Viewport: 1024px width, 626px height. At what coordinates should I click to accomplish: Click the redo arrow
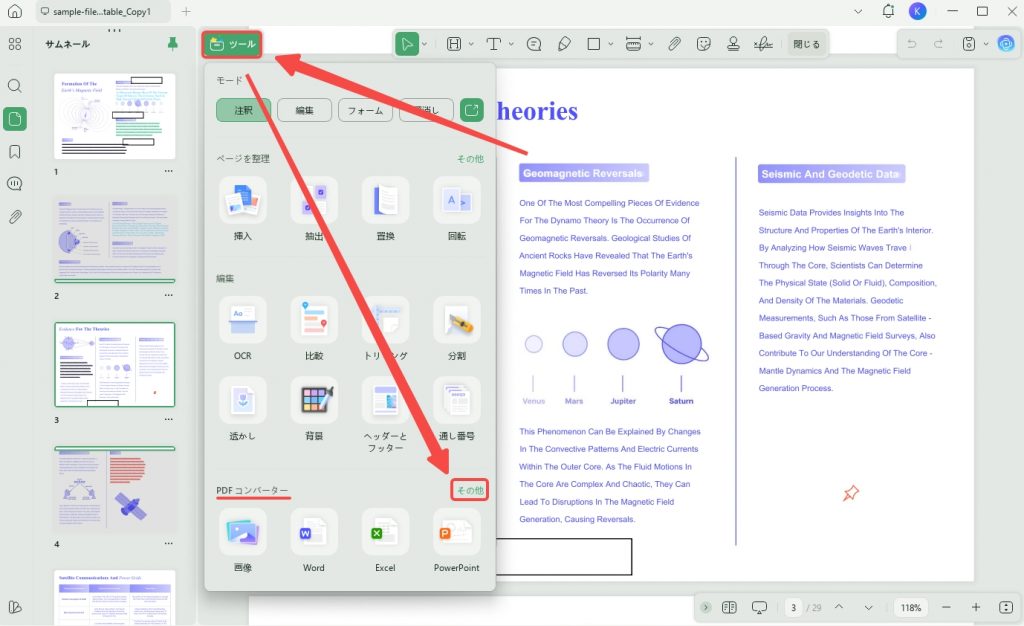938,44
